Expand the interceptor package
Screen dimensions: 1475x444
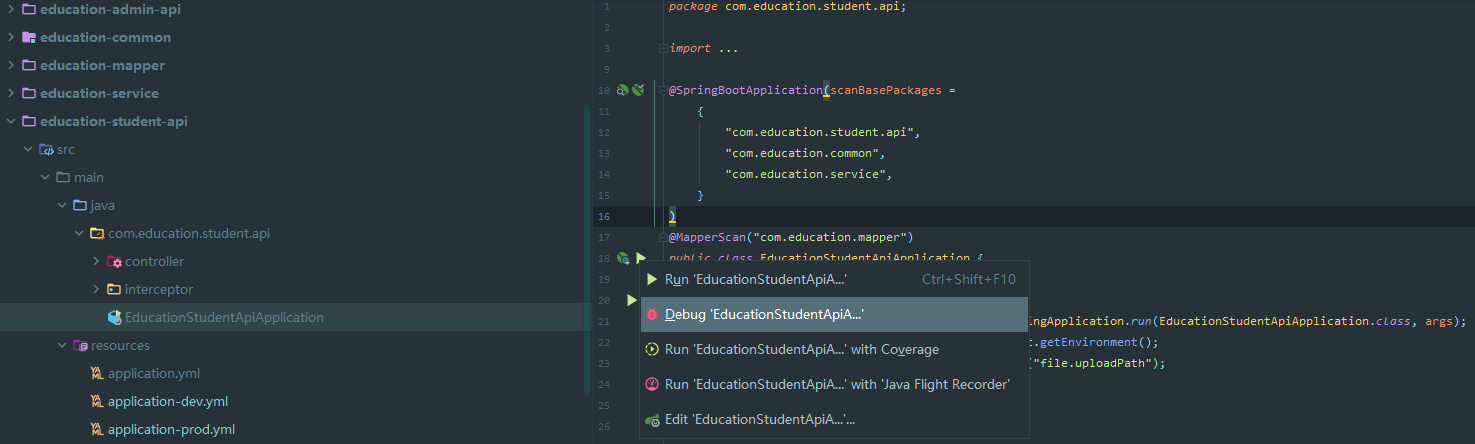click(96, 289)
